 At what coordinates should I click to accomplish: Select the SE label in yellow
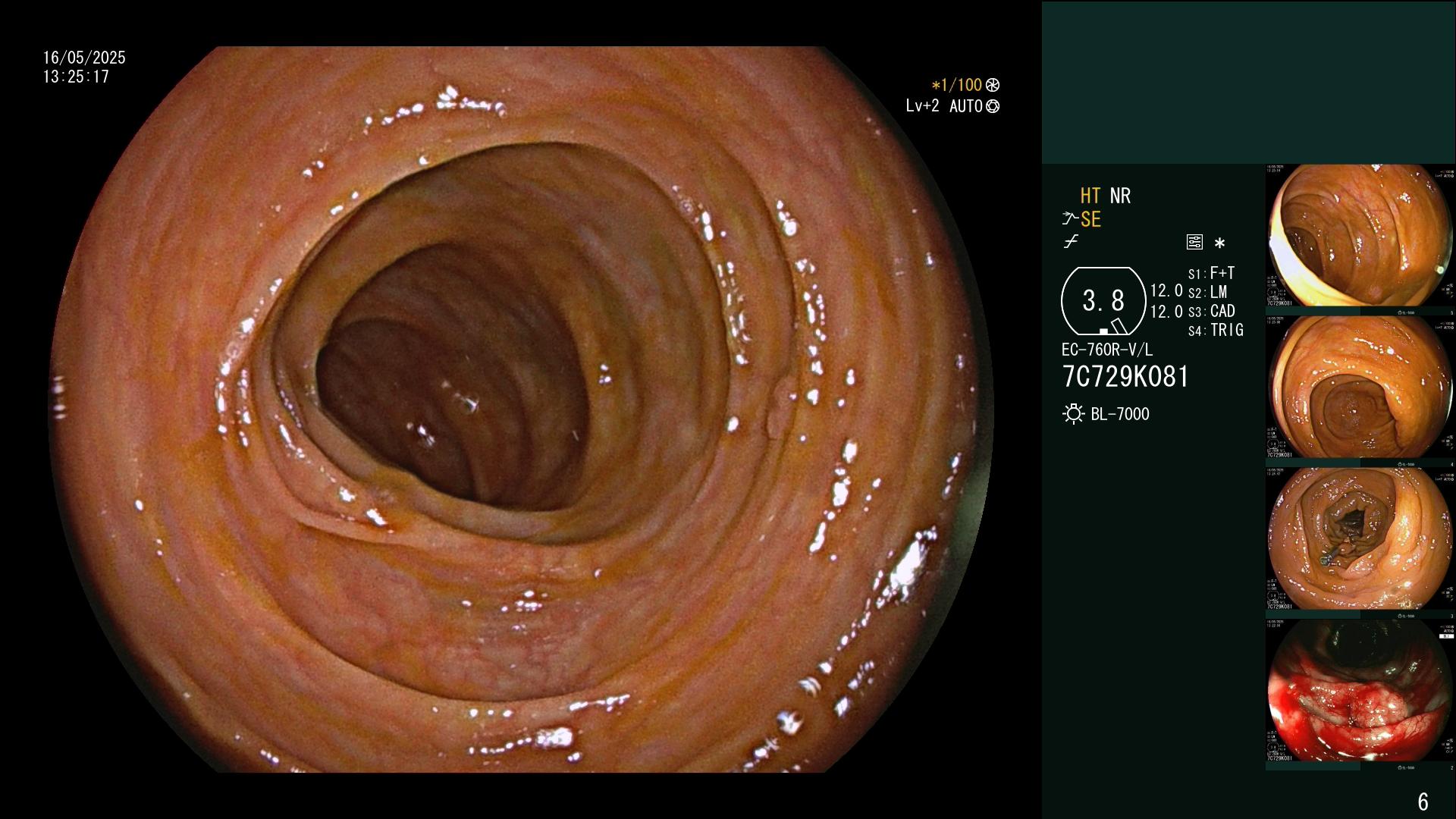pos(1090,220)
